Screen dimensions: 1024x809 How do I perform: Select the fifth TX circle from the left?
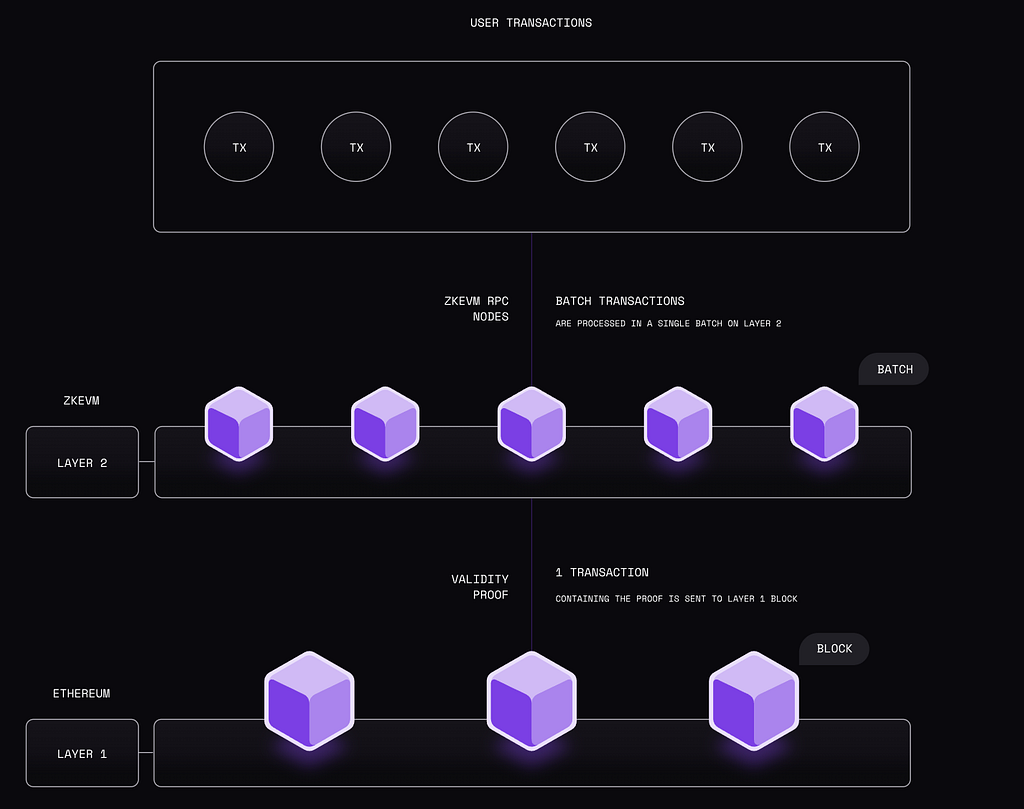707,147
